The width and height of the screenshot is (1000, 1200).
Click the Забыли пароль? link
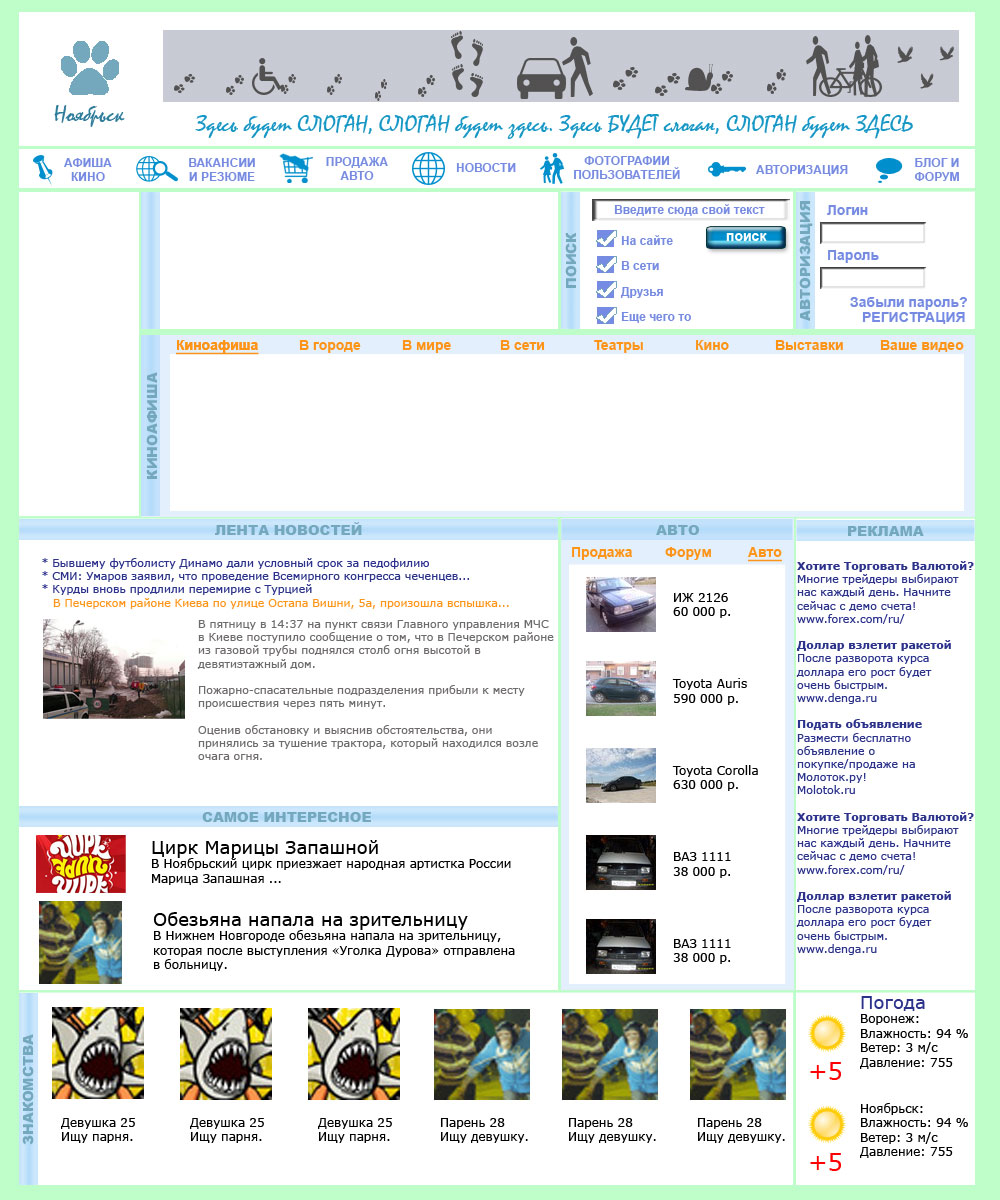pos(908,302)
